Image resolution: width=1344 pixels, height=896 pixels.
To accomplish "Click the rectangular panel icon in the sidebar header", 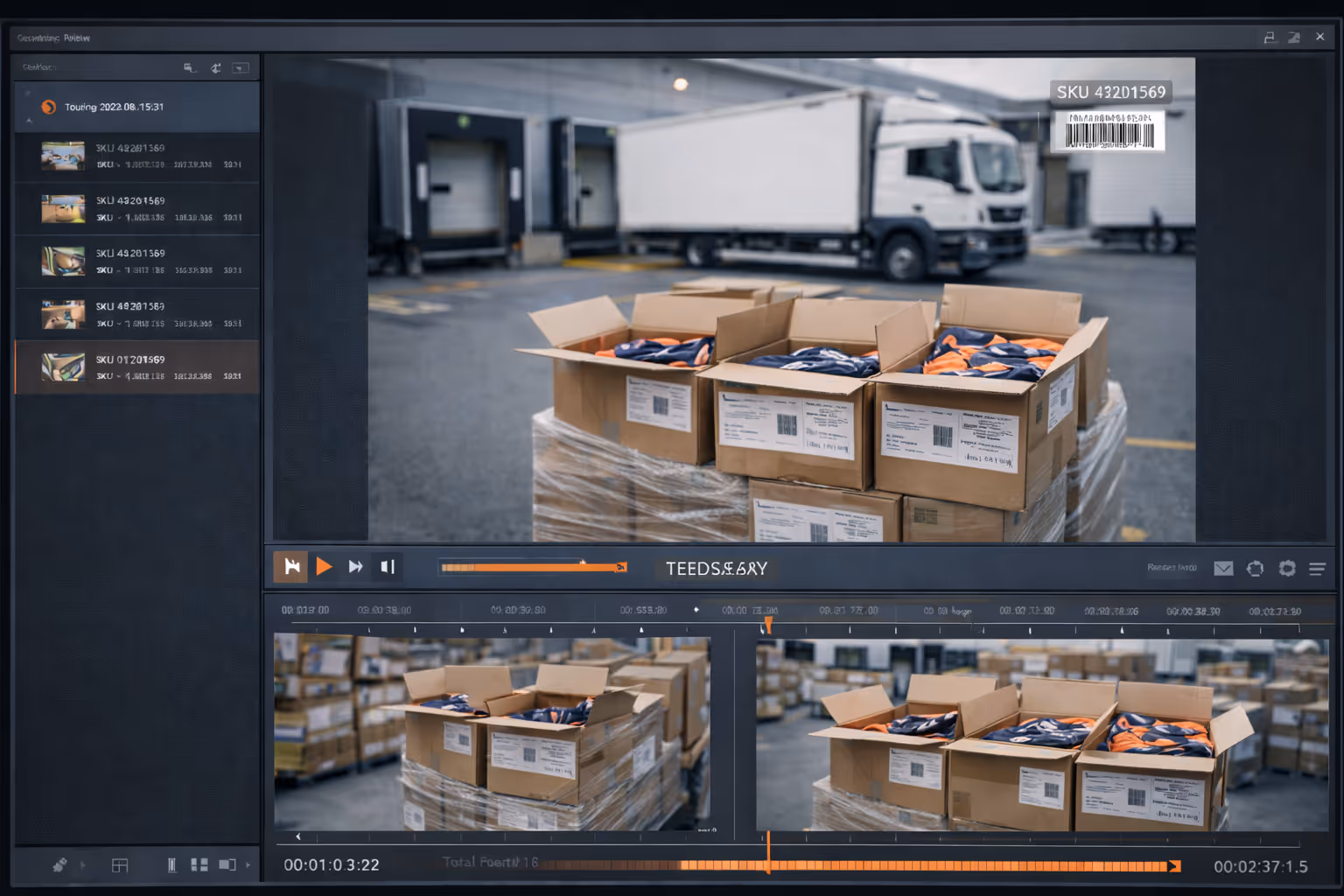I will coord(241,67).
